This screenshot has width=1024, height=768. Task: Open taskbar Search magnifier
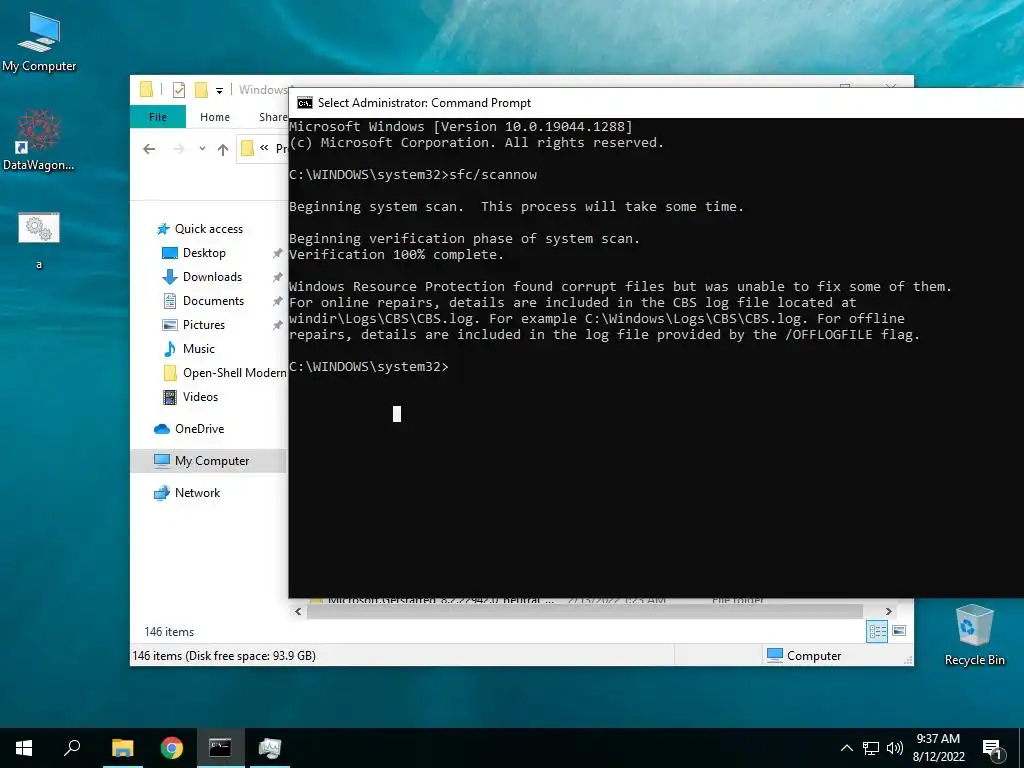(x=72, y=748)
